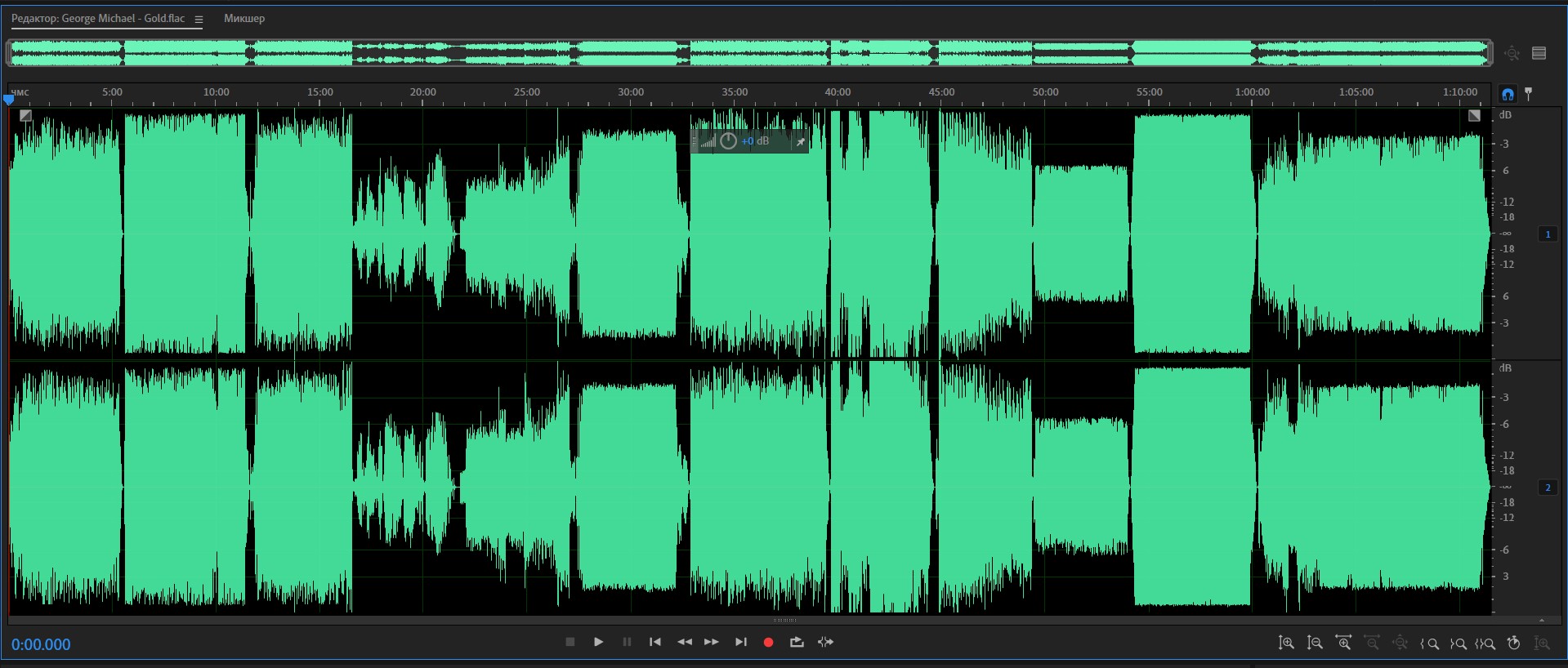Zoom in amplitude with the magnifier icon
Screen dimensions: 1568x668
click(x=1285, y=643)
